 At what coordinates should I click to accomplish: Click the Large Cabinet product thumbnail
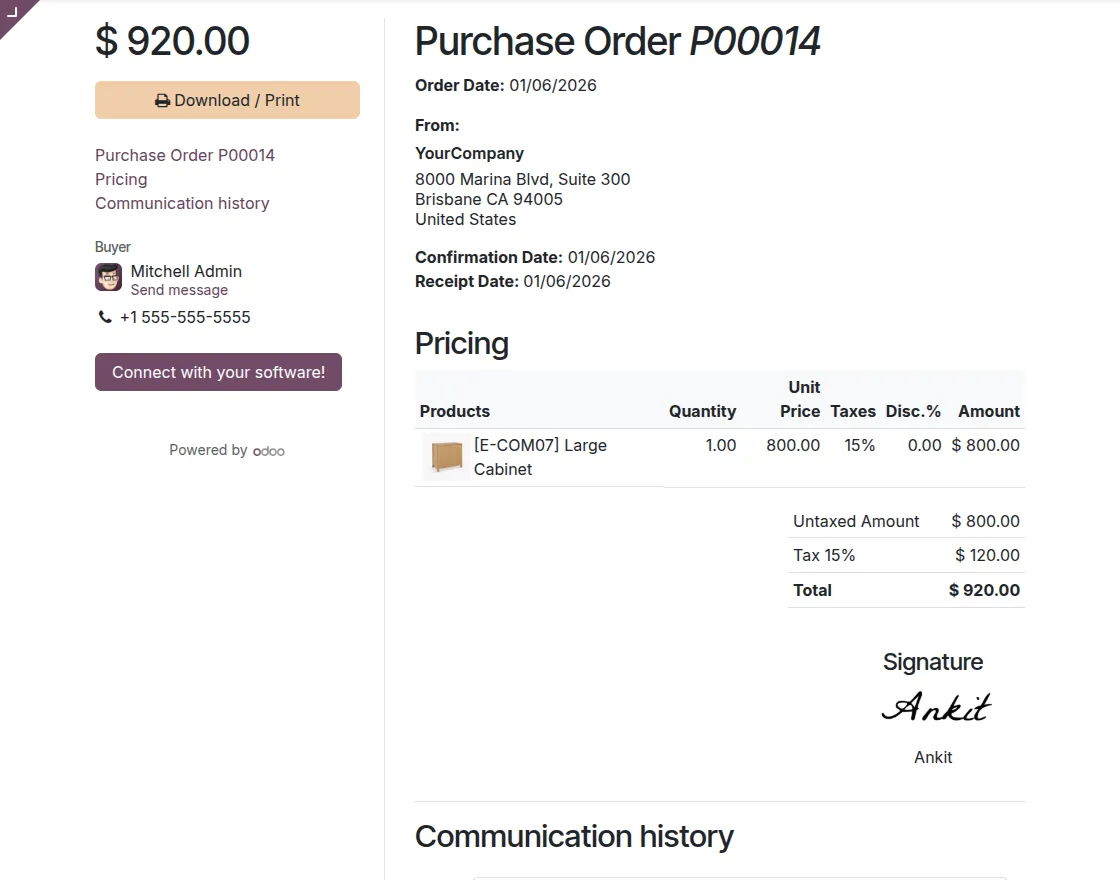pyautogui.click(x=444, y=457)
